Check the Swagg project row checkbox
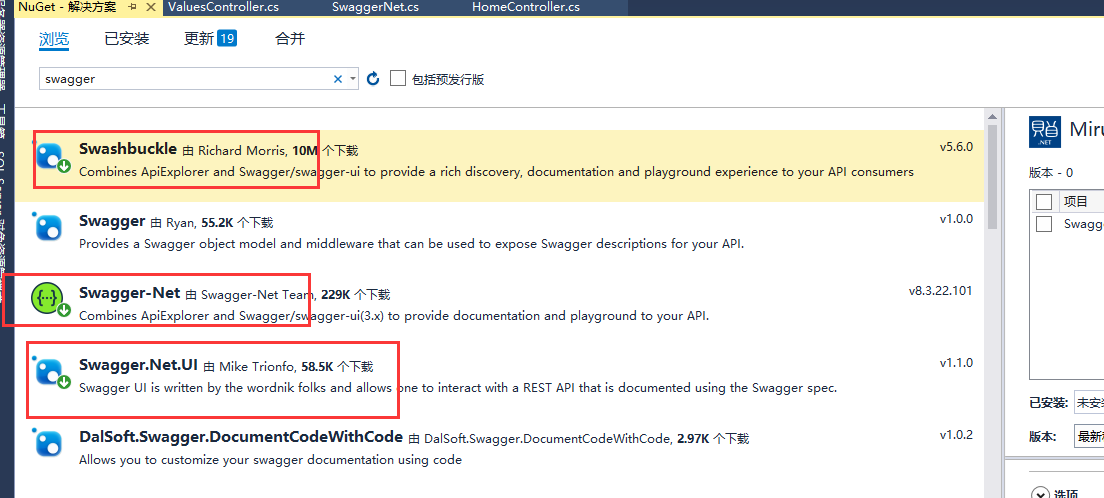 tap(1044, 224)
